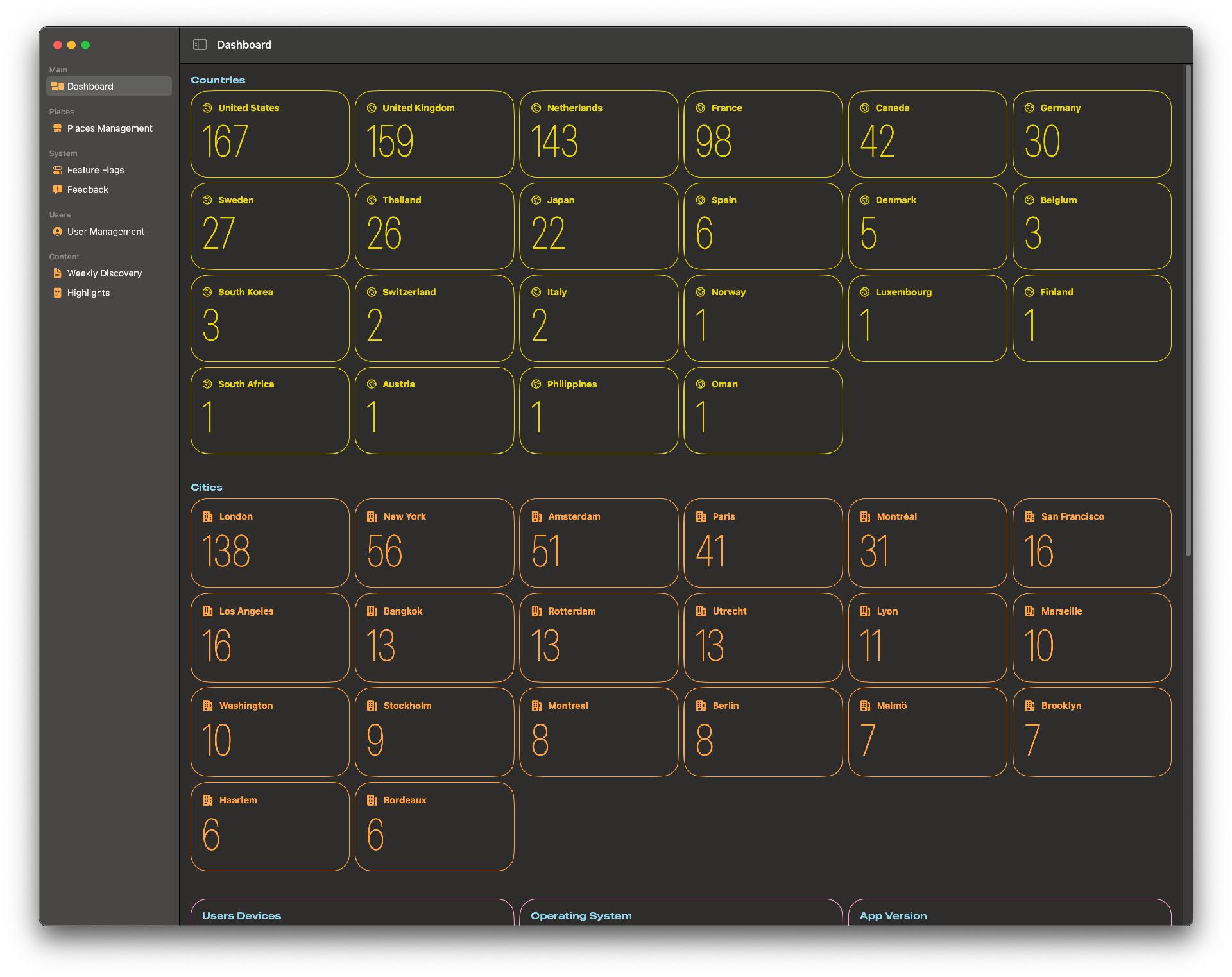Click the Sweden card showing 27
1232x977 pixels.
[270, 226]
